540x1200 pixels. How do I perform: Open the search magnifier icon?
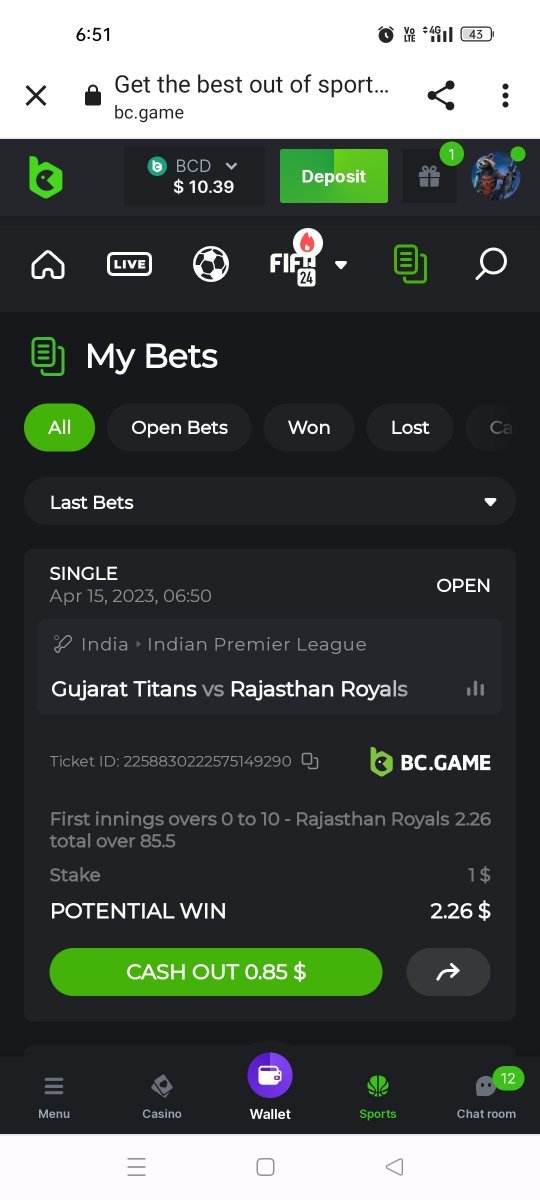pos(490,264)
